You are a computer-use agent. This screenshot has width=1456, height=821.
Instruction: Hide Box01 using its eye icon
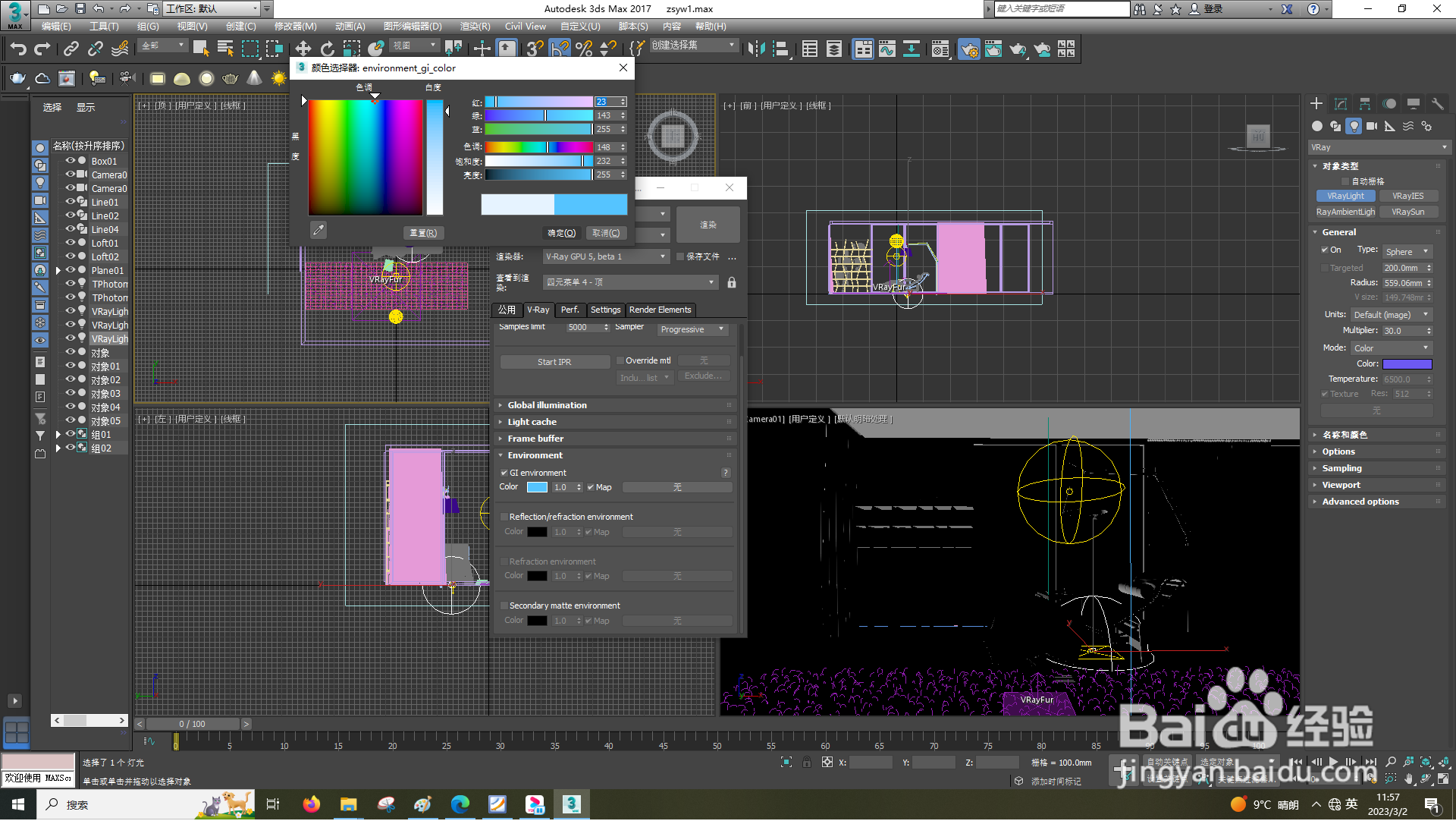pyautogui.click(x=70, y=161)
